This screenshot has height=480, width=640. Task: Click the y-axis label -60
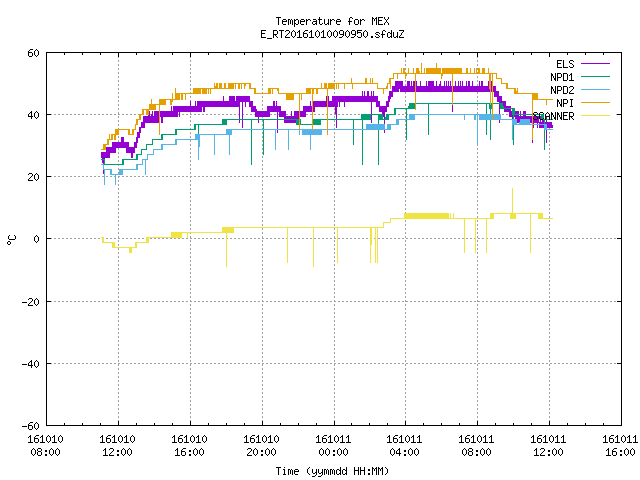(x=30, y=426)
